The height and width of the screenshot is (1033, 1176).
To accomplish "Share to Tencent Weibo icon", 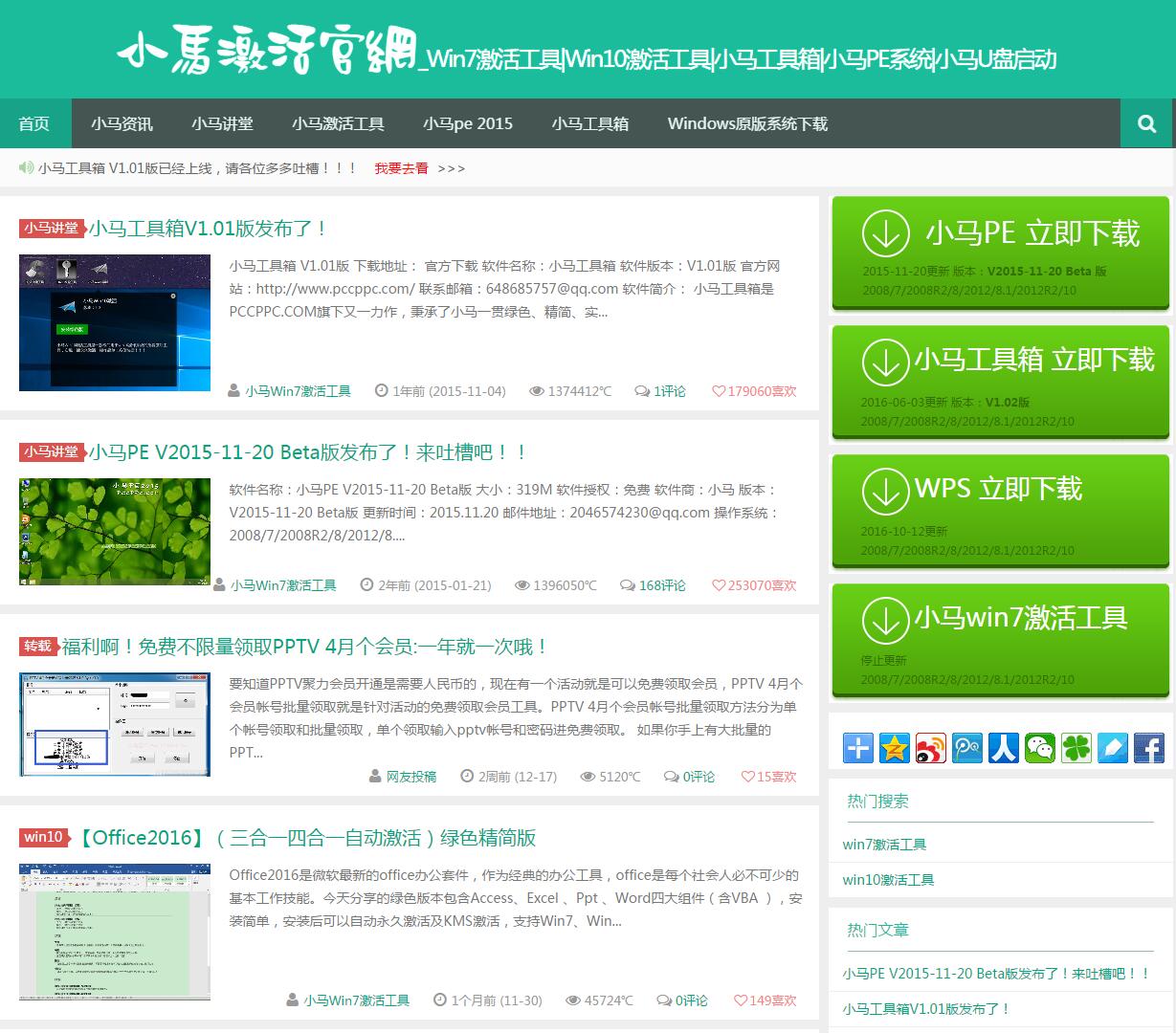I will 967,748.
